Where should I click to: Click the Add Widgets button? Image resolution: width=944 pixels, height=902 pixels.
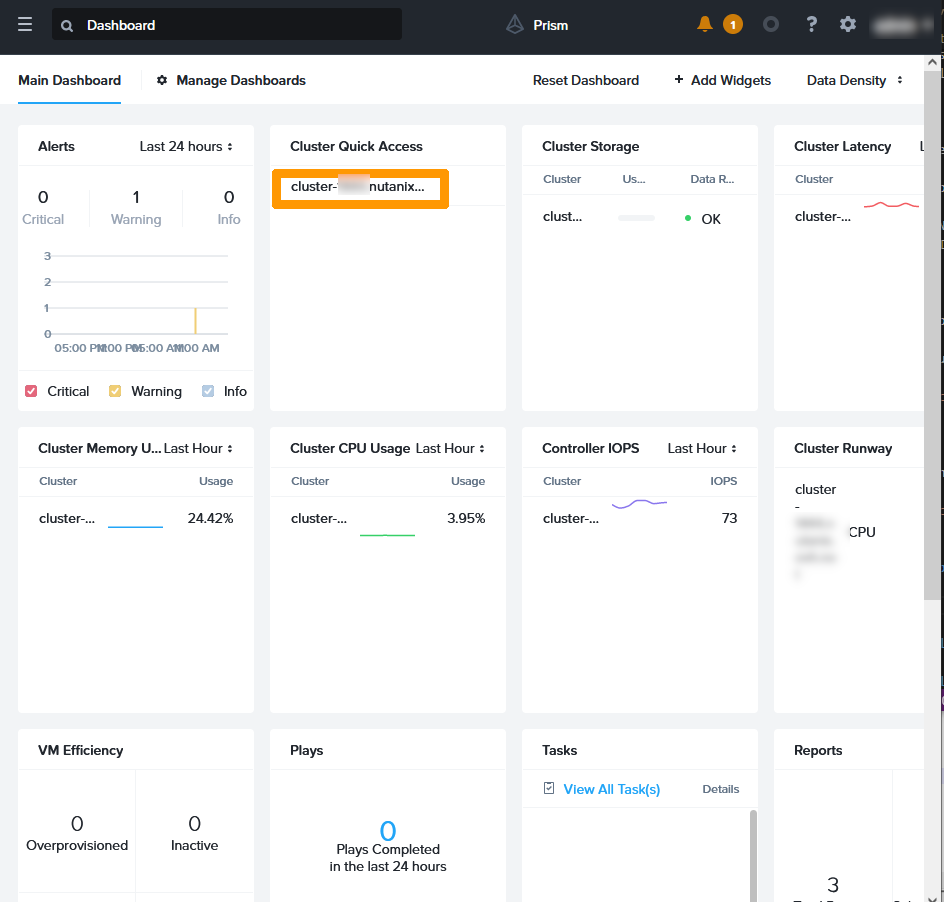(722, 80)
